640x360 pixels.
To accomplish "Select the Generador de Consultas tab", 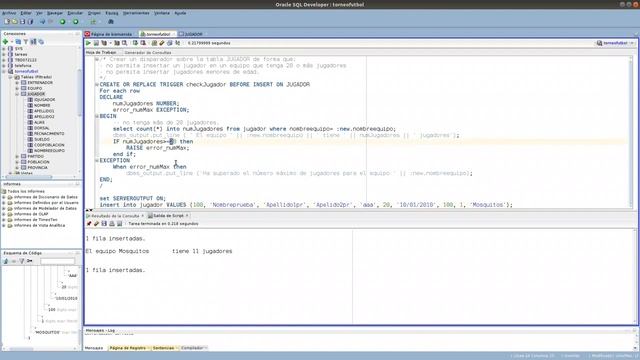I will point(148,53).
